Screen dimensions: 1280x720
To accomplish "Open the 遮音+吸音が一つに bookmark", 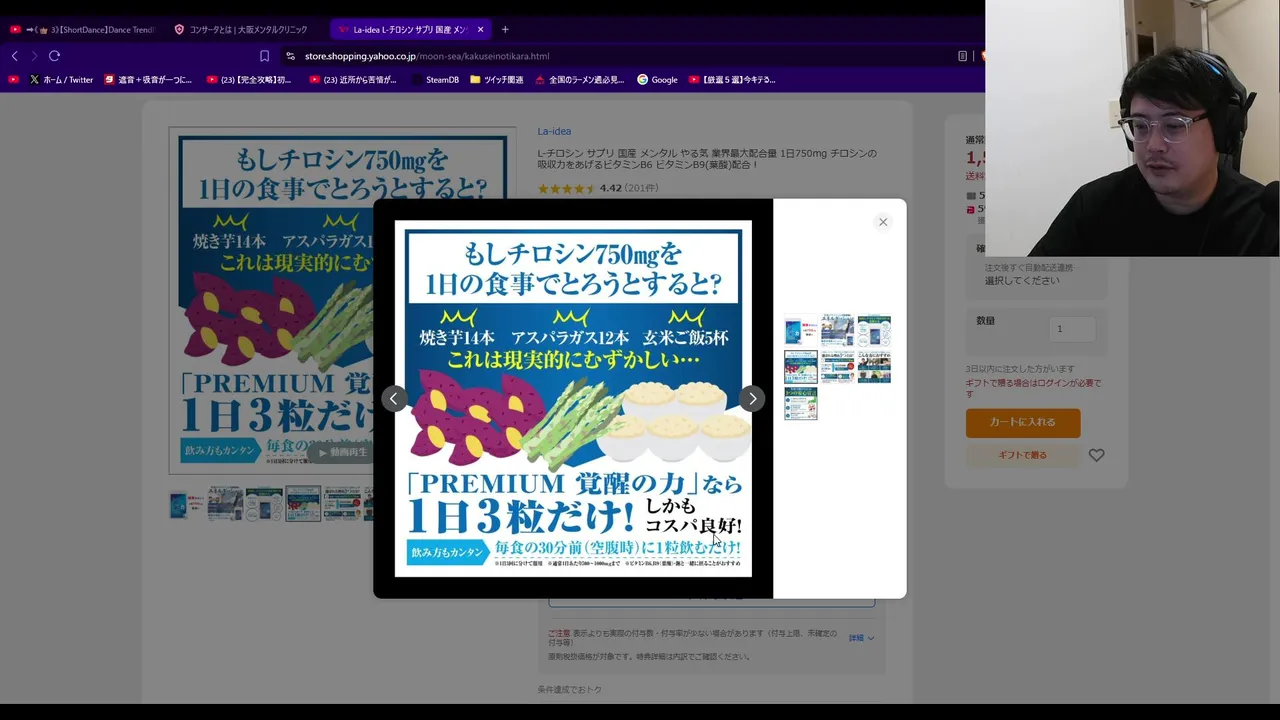I will point(148,79).
